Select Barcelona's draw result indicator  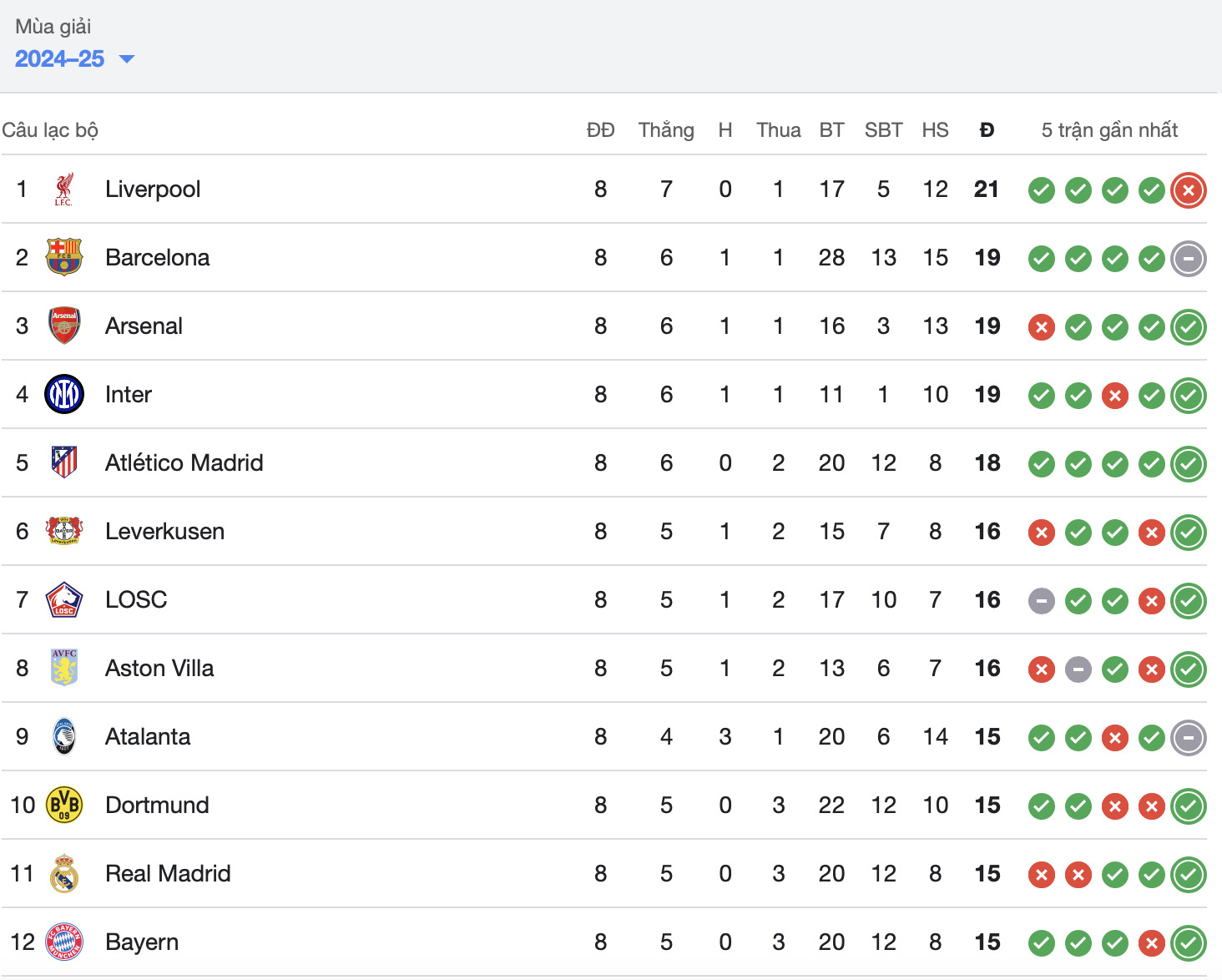pyautogui.click(x=1189, y=259)
